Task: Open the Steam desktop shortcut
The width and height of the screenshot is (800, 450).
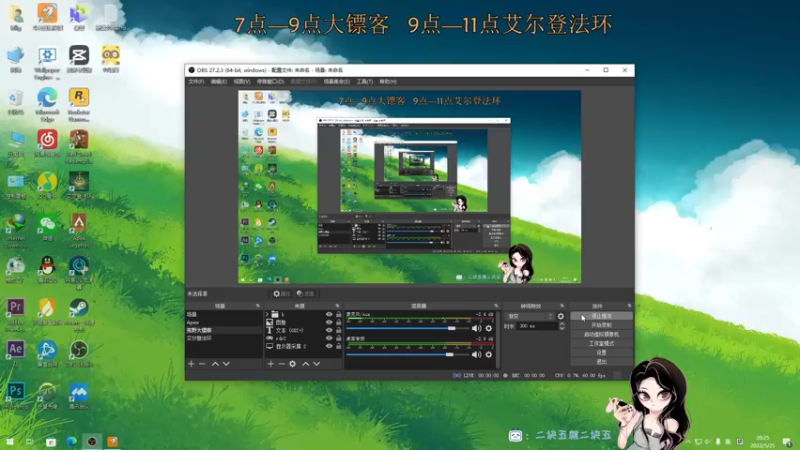Action: pyautogui.click(x=79, y=312)
